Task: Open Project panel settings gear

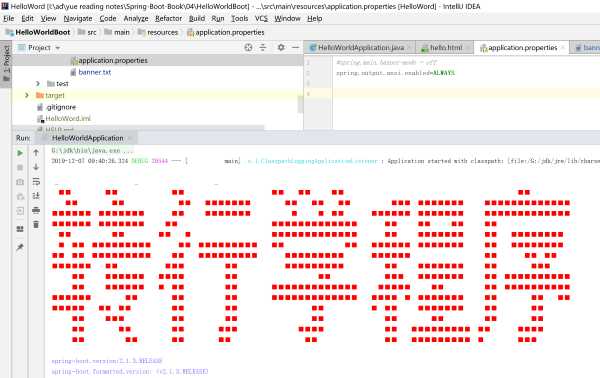Action: [x=281, y=47]
